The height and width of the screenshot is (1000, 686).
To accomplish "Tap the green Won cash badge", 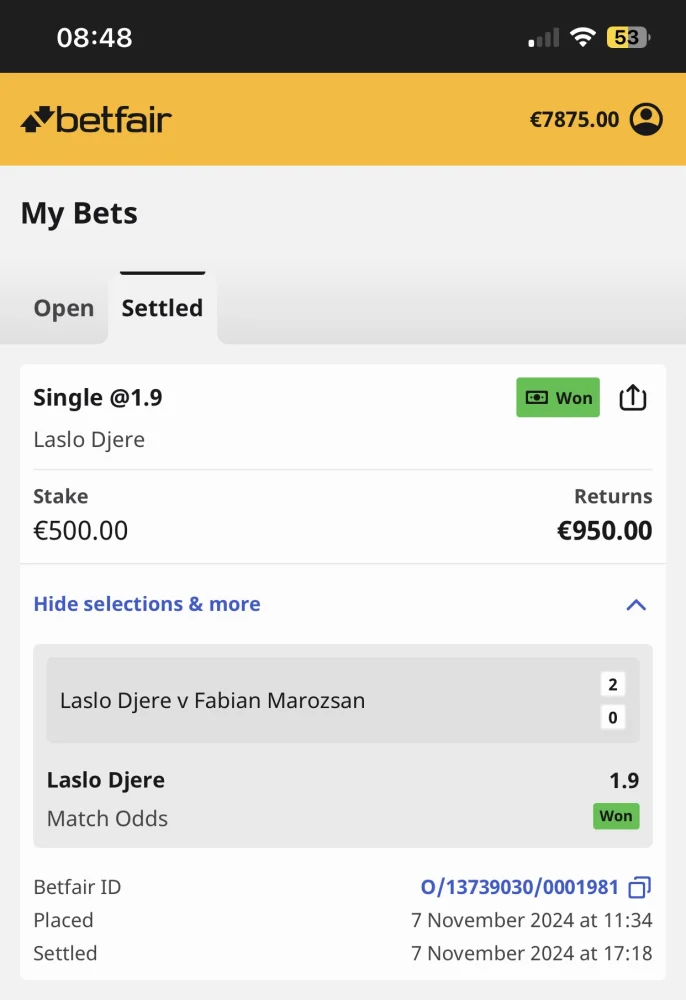I will tap(558, 398).
